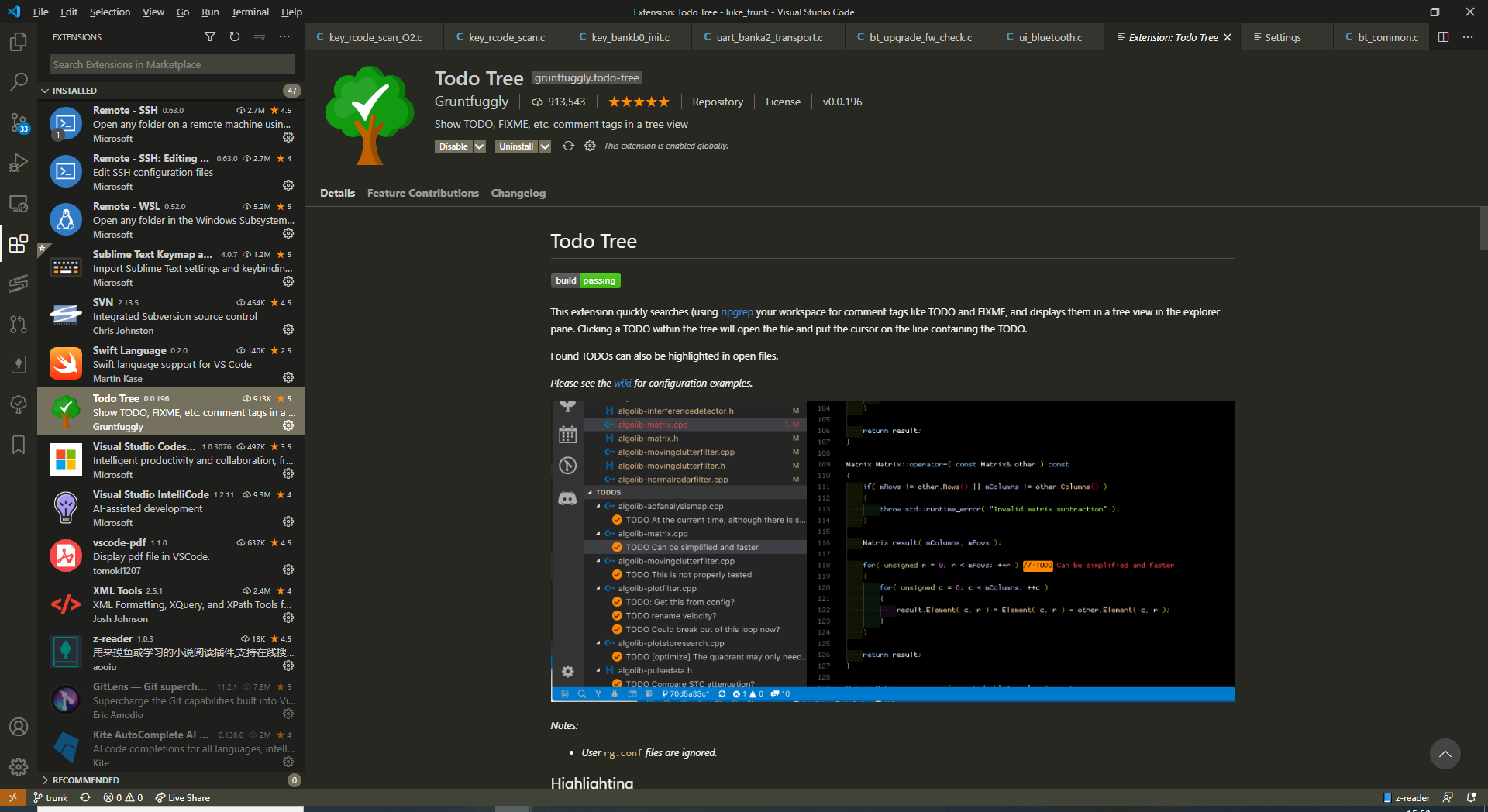Follow the ripgrep hyperlink

click(737, 311)
